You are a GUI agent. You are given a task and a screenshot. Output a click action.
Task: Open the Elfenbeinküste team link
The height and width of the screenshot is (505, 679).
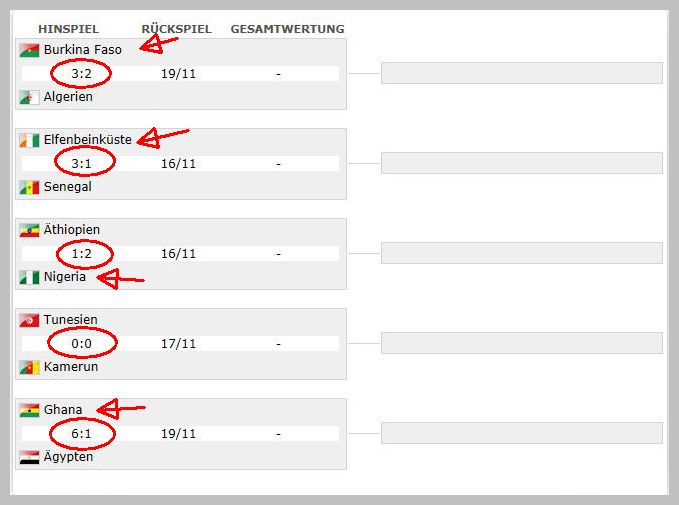point(88,140)
